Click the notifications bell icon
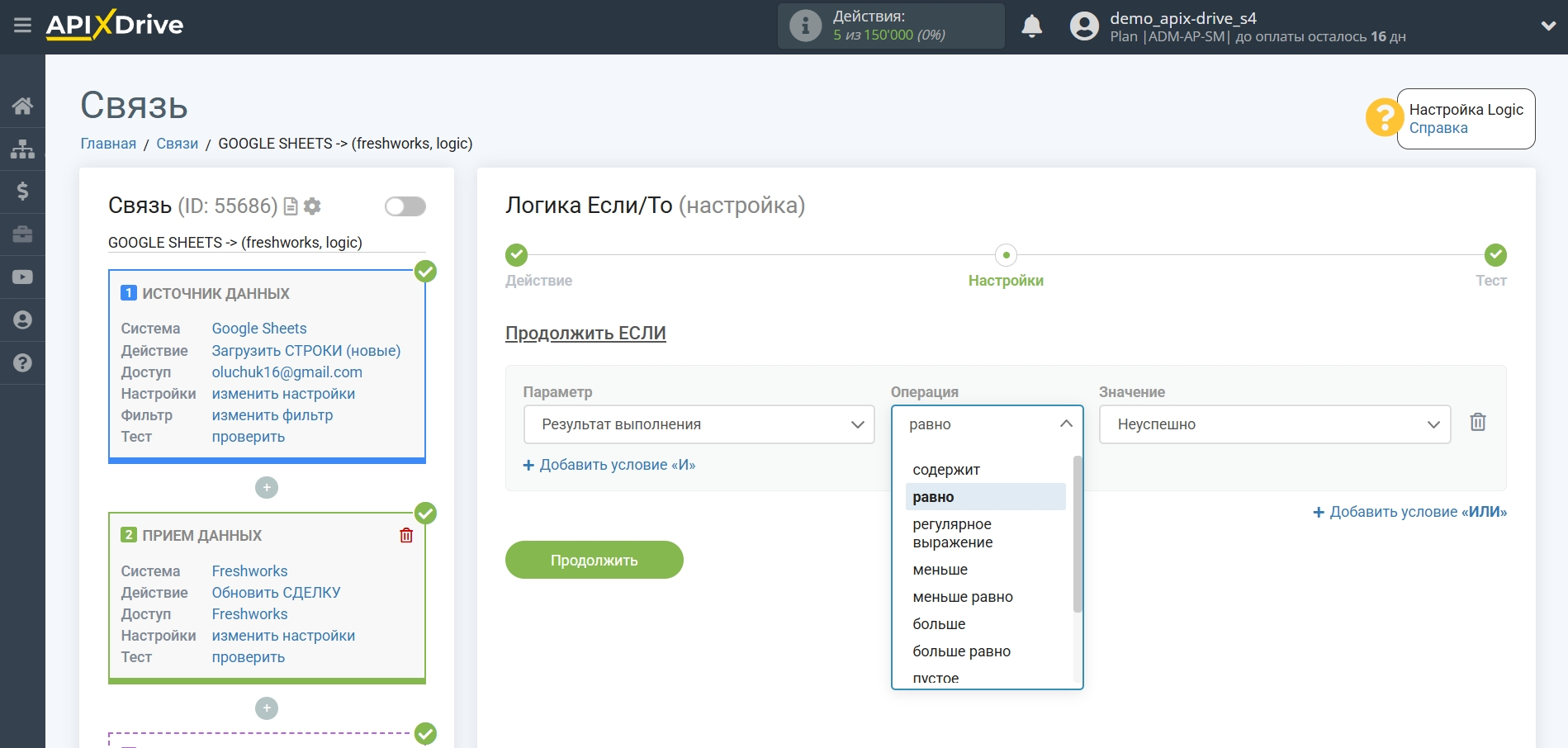The image size is (1568, 748). (x=1031, y=26)
